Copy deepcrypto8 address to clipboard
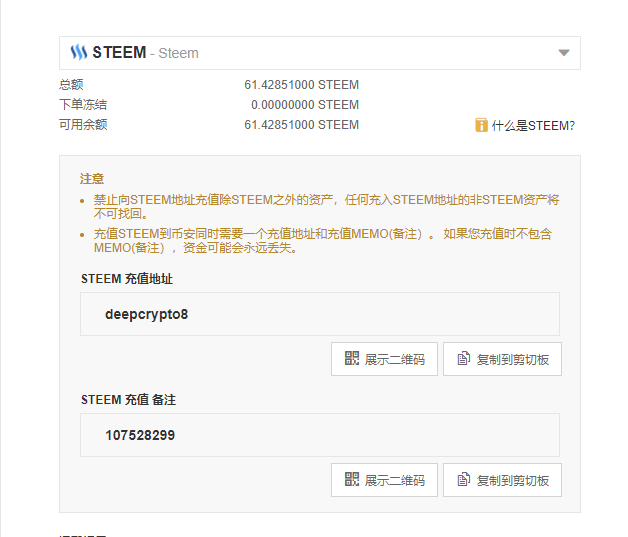 pyautogui.click(x=502, y=359)
